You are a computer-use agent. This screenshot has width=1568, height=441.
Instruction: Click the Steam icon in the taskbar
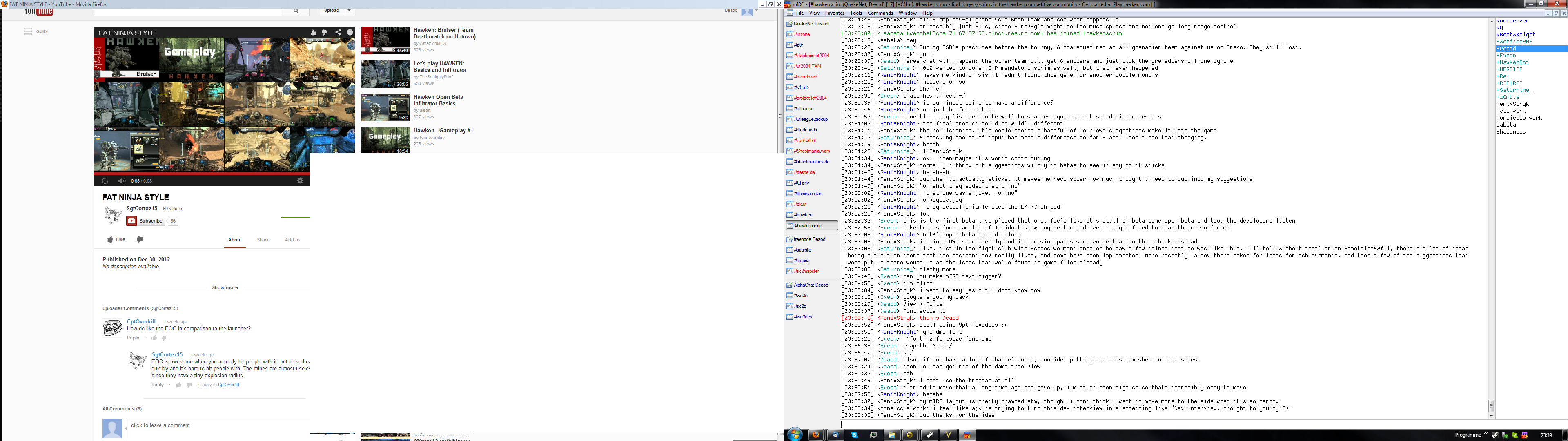coord(929,434)
